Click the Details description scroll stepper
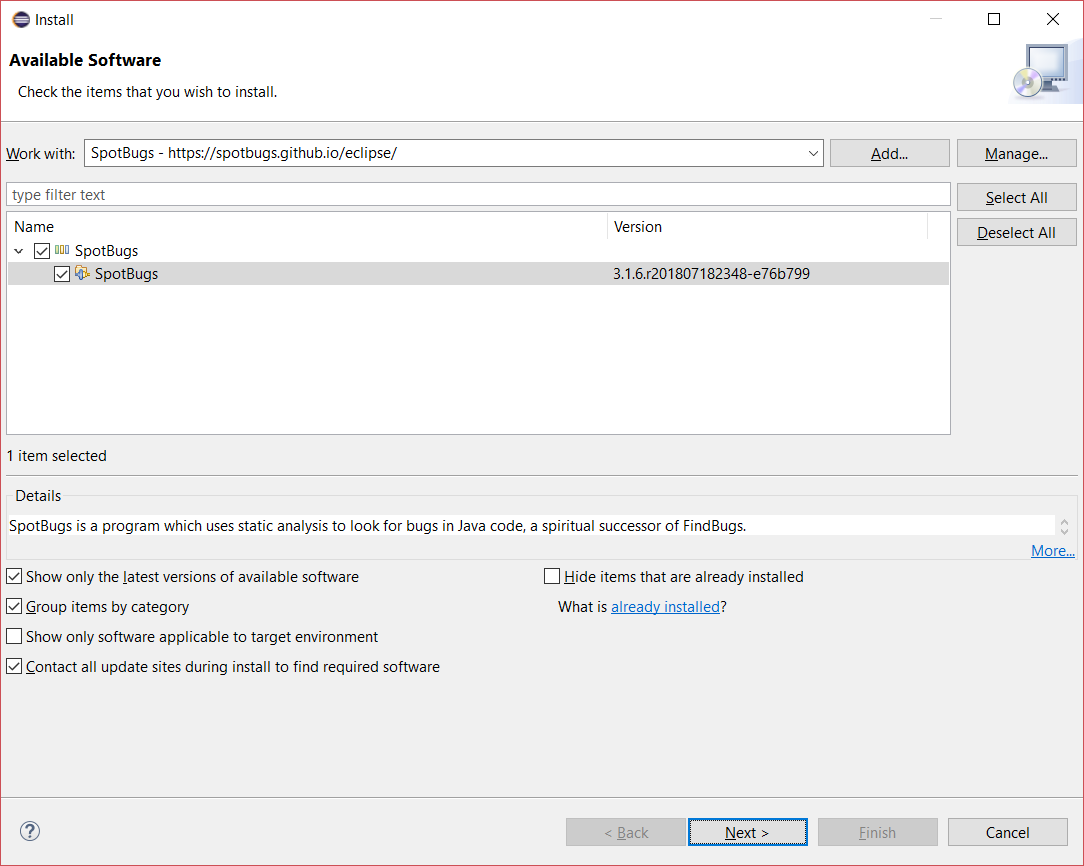1084x866 pixels. (1064, 526)
